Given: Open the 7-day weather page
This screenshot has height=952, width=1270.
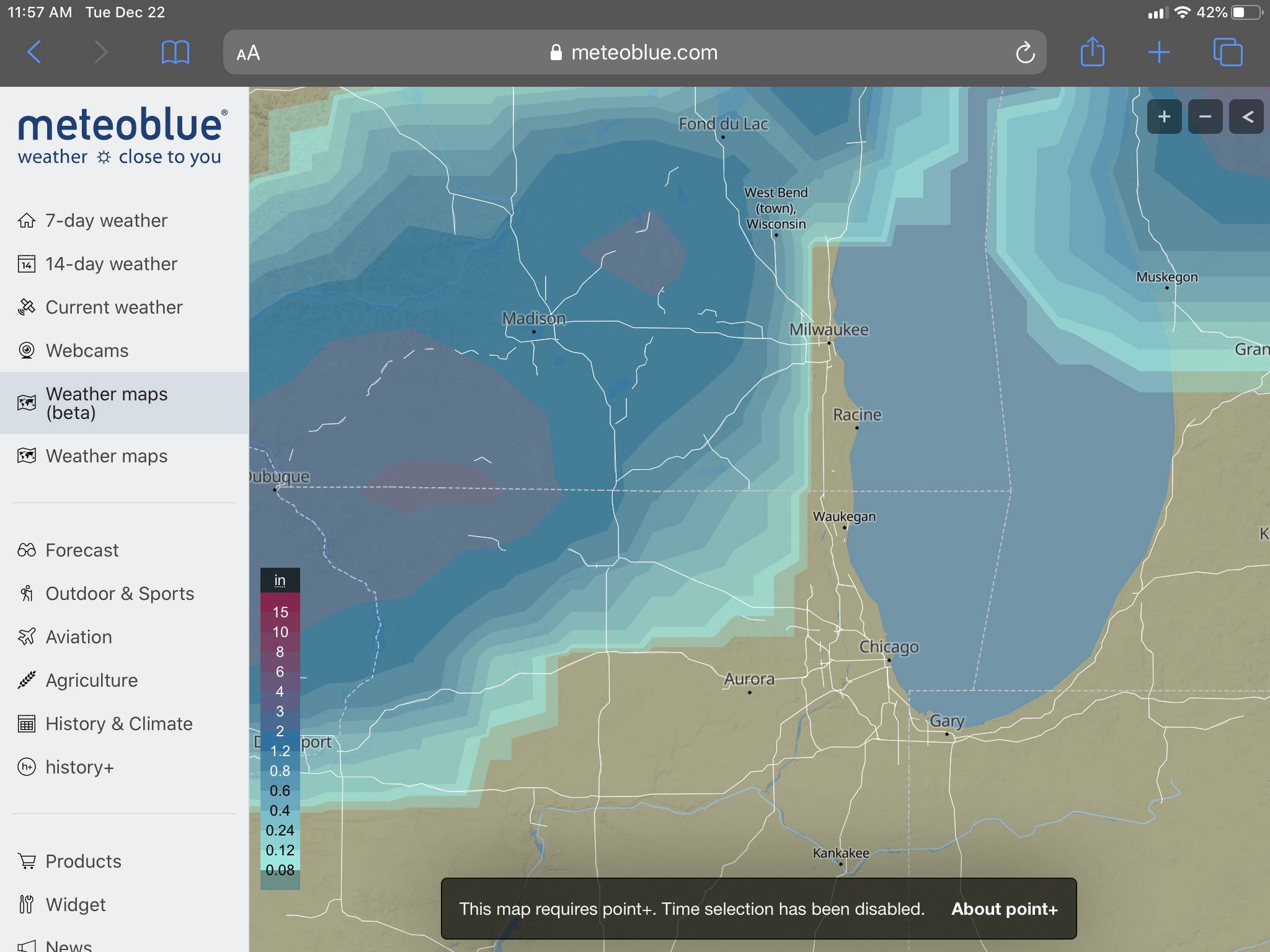Looking at the screenshot, I should pyautogui.click(x=106, y=221).
